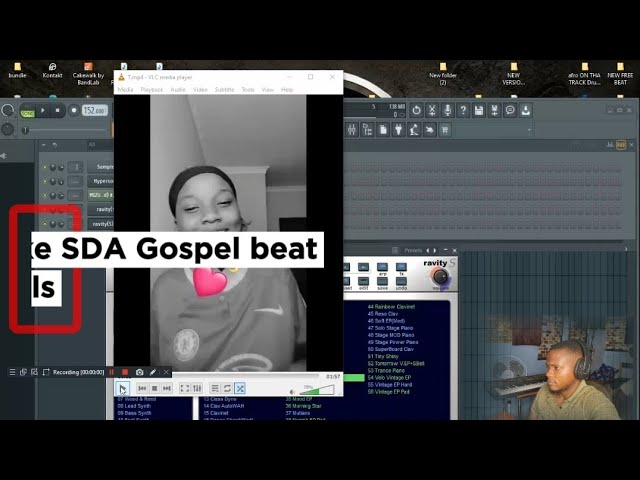Image resolution: width=640 pixels, height=480 pixels.
Task: Open the channel rack menu arrow
Action: point(44,145)
